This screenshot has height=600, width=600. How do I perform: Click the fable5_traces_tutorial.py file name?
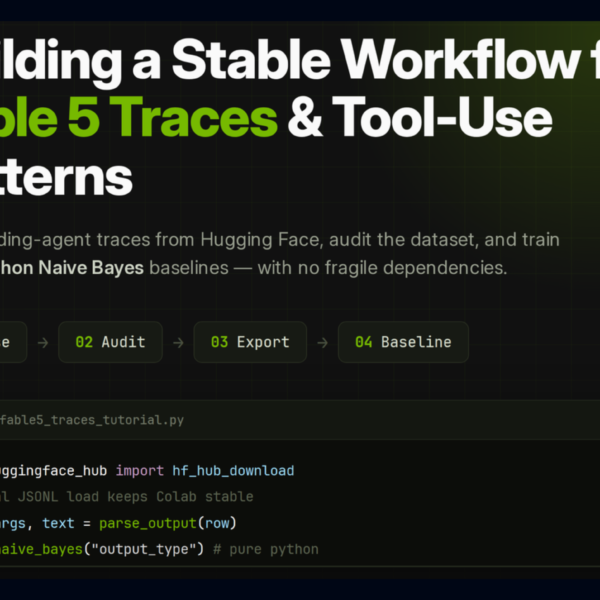[x=92, y=420]
